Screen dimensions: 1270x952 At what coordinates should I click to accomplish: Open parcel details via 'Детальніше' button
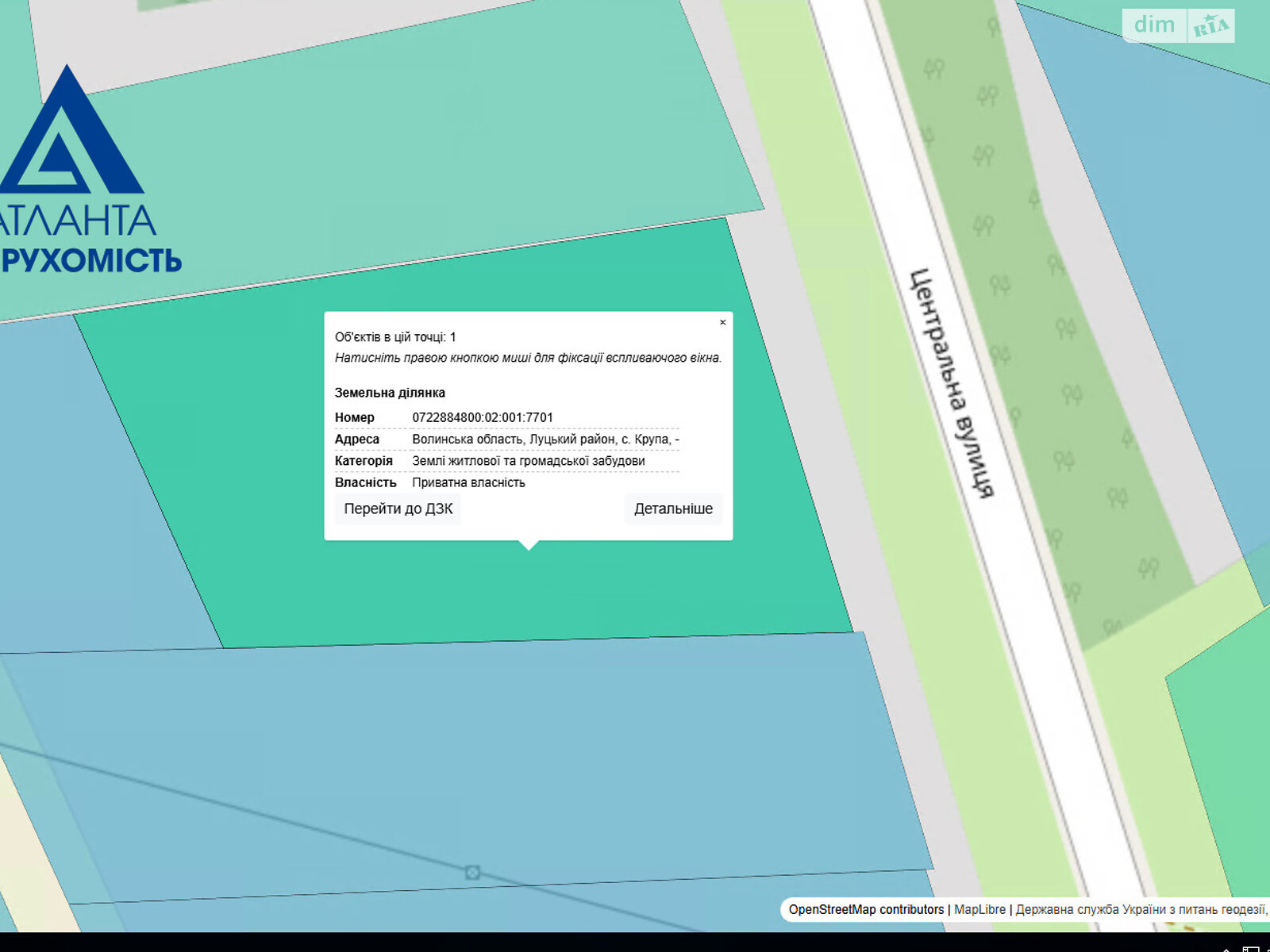673,509
